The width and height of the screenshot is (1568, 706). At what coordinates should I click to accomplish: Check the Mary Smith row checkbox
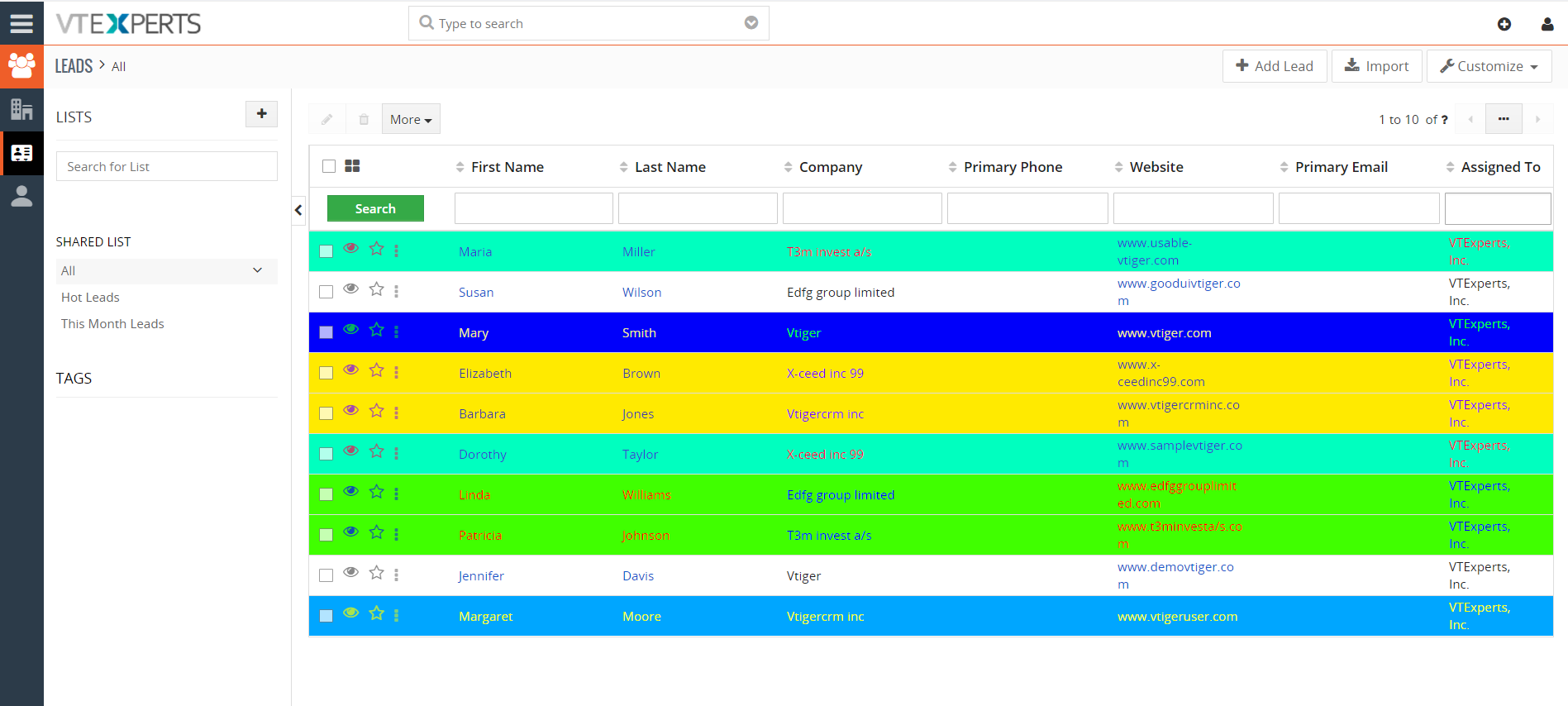click(x=326, y=332)
